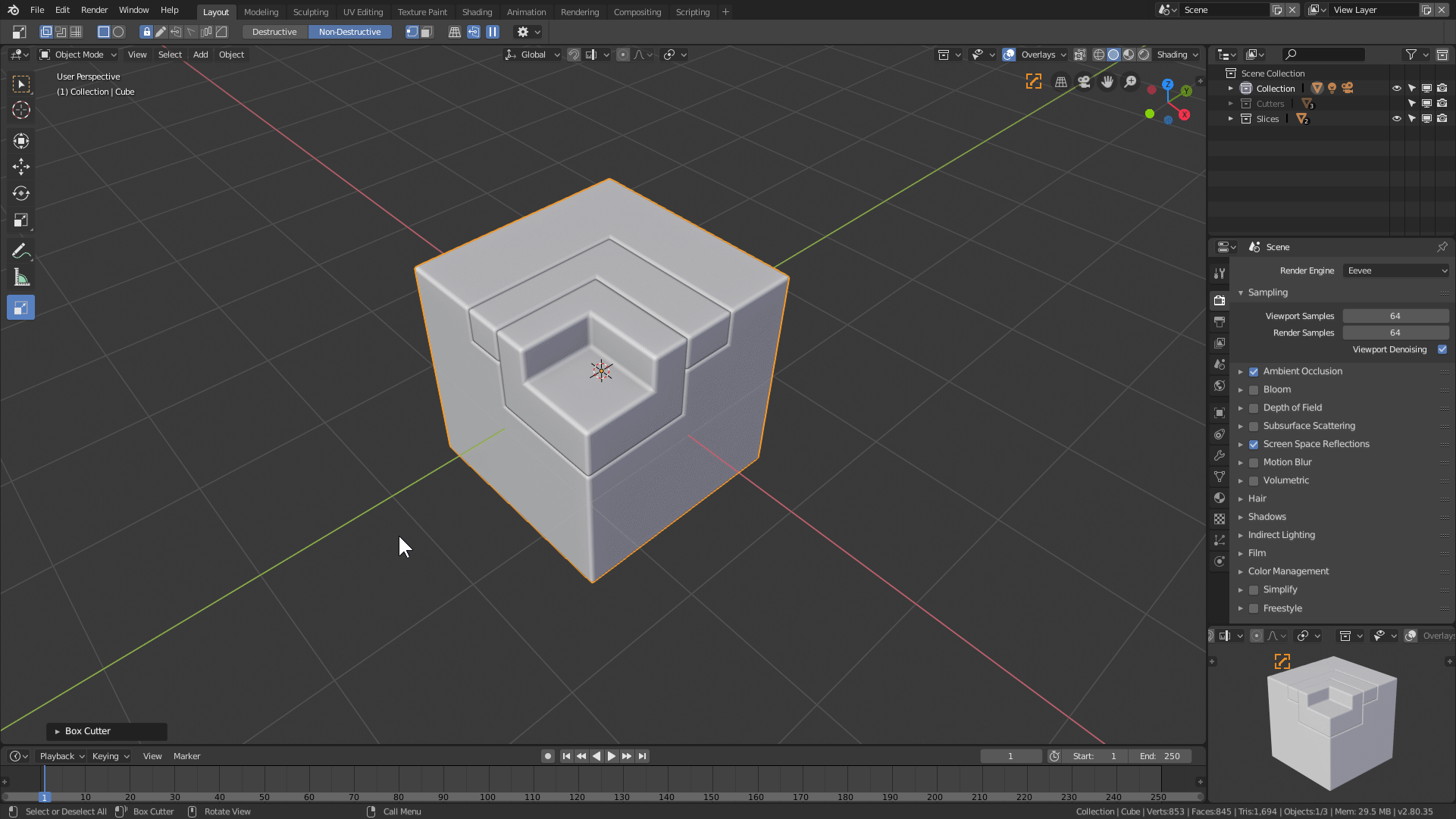Open the Object Mode dropdown
Image resolution: width=1456 pixels, height=819 pixels.
[79, 55]
